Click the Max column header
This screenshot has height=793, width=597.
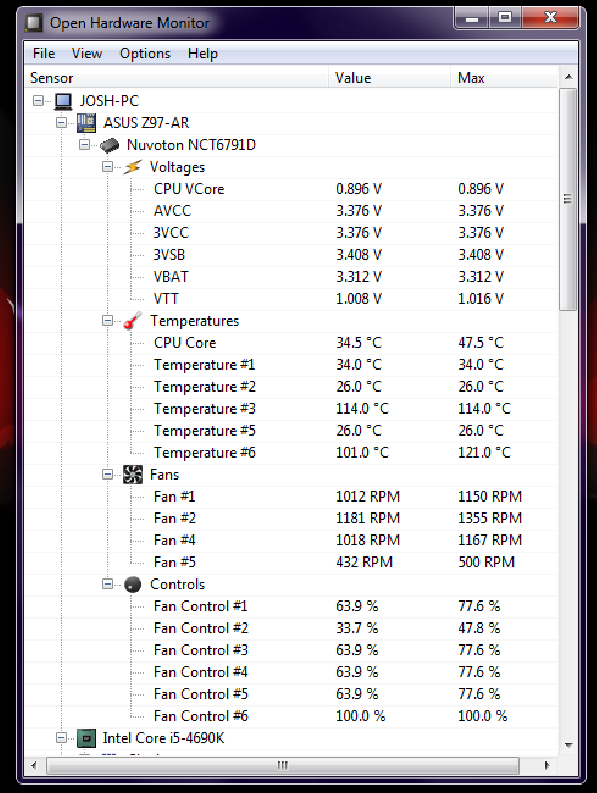pyautogui.click(x=504, y=78)
